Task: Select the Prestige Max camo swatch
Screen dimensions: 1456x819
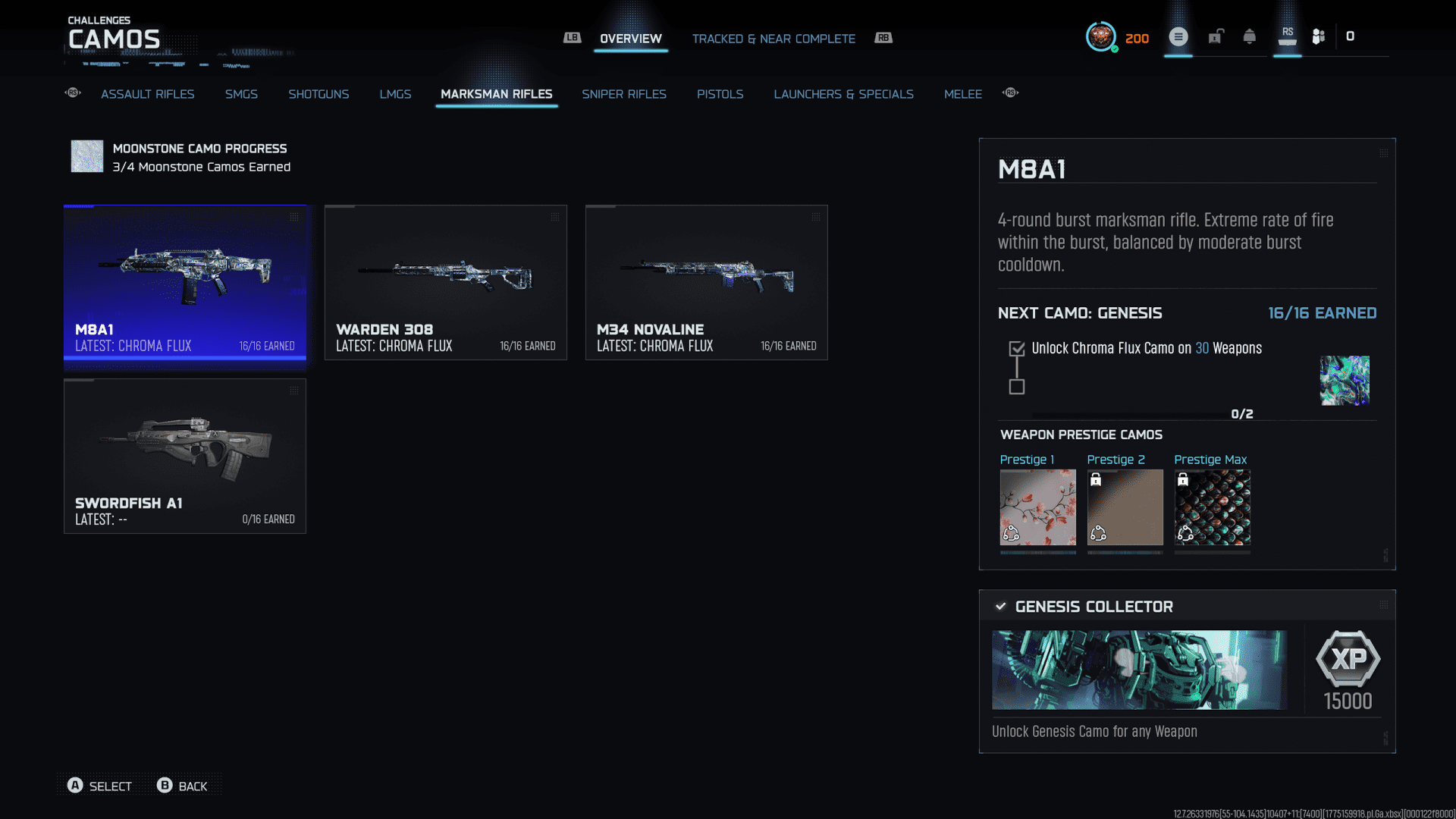Action: click(x=1212, y=507)
